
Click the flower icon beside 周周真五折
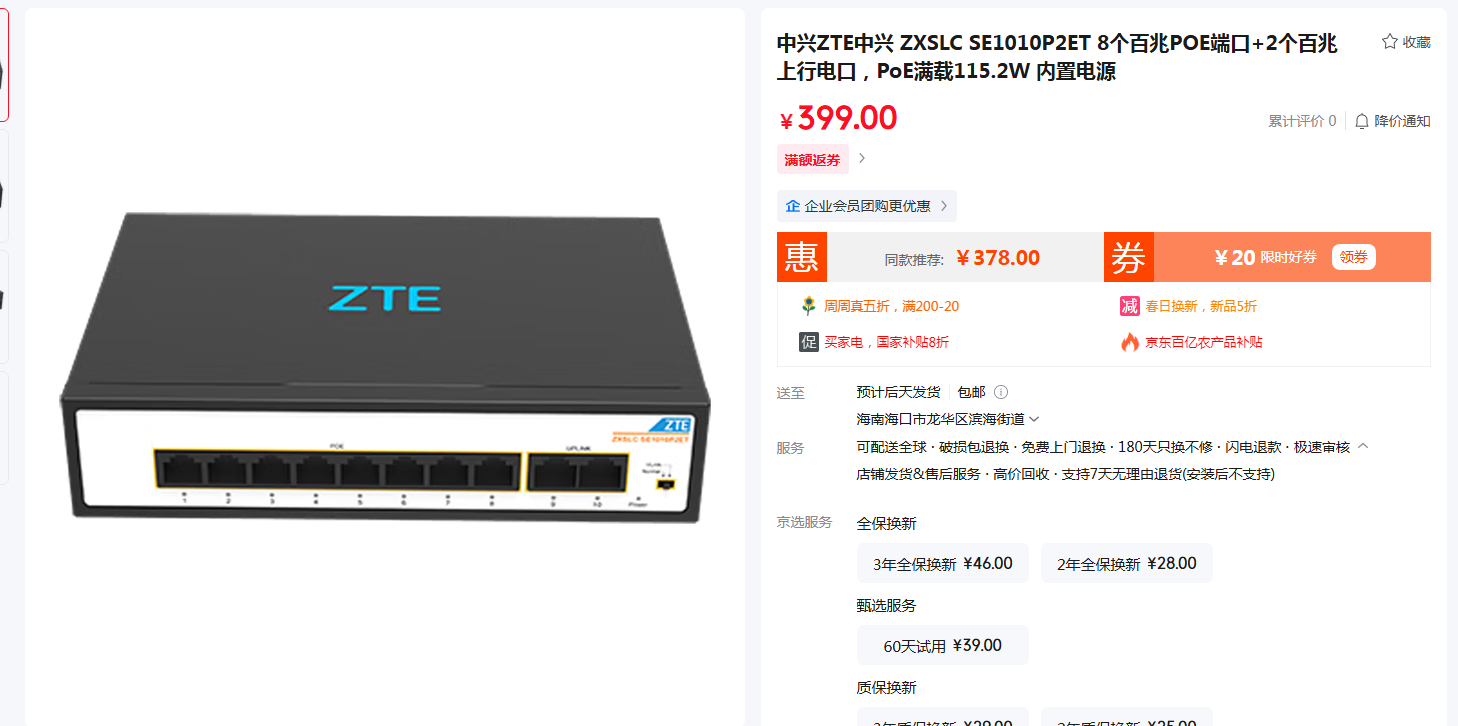[x=808, y=306]
